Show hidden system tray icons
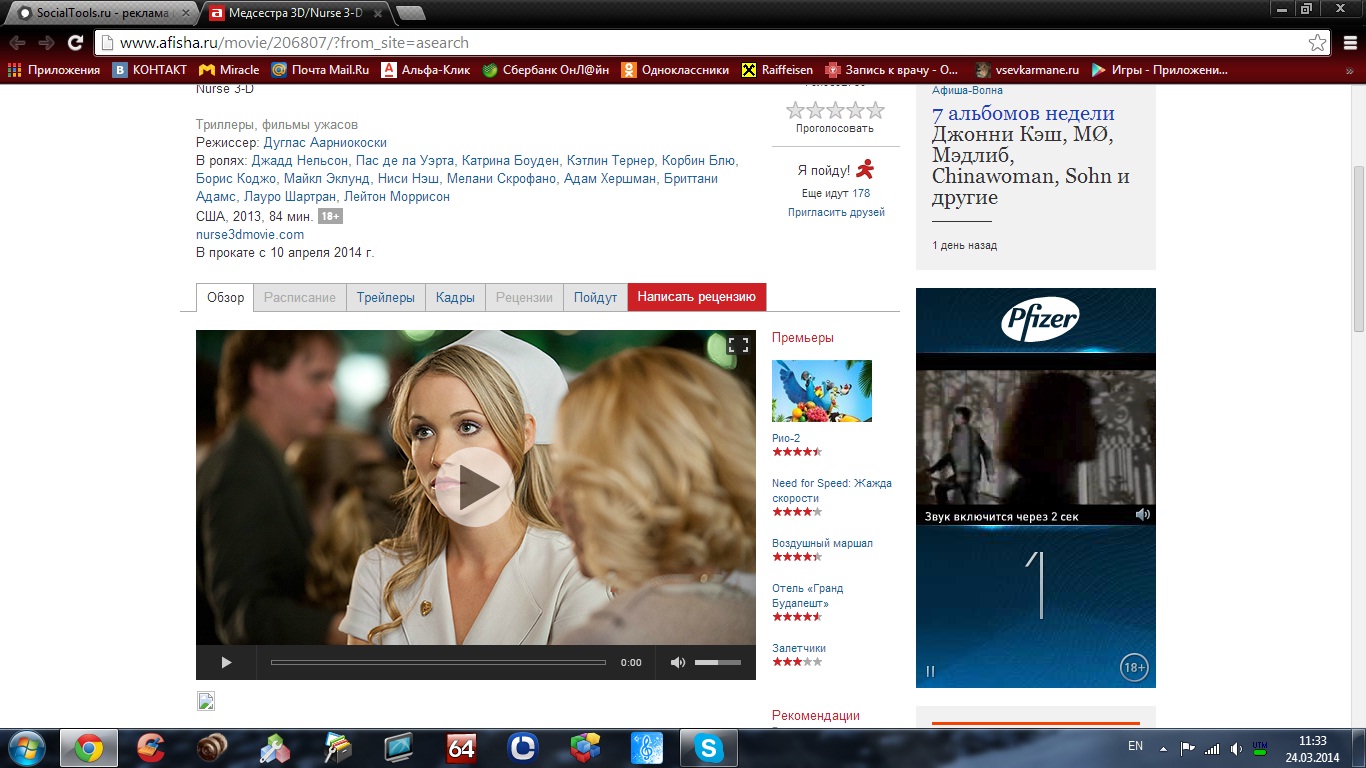This screenshot has width=1366, height=768. click(x=1163, y=748)
